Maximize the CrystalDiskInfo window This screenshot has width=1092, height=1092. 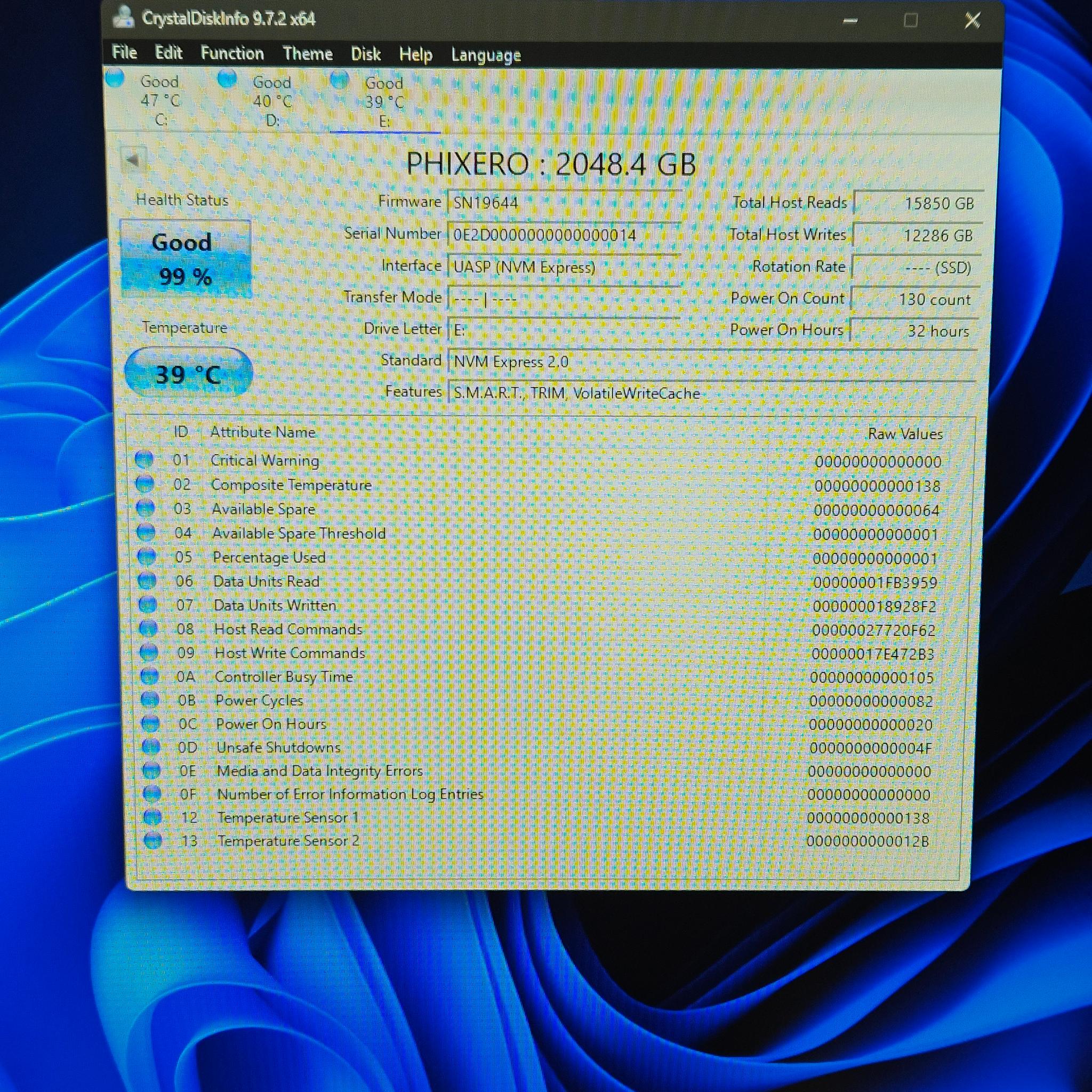911,21
